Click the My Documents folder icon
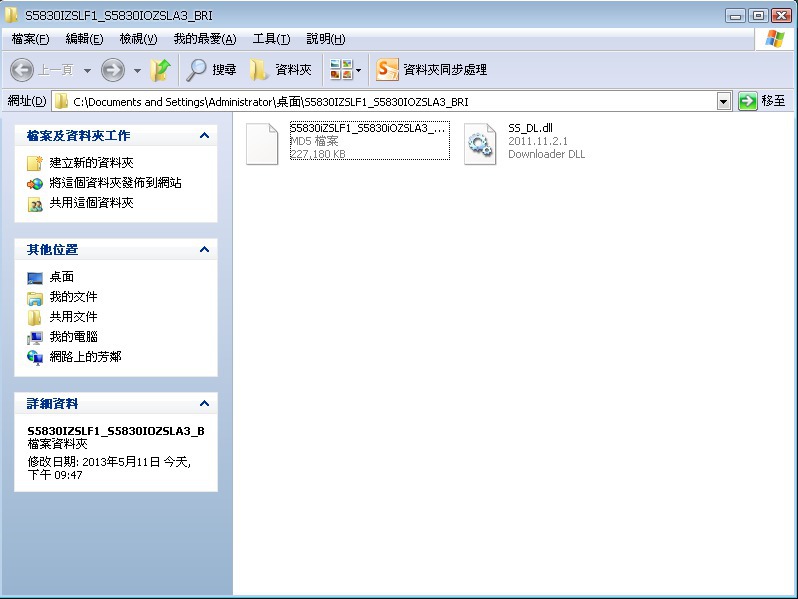 click(x=35, y=298)
